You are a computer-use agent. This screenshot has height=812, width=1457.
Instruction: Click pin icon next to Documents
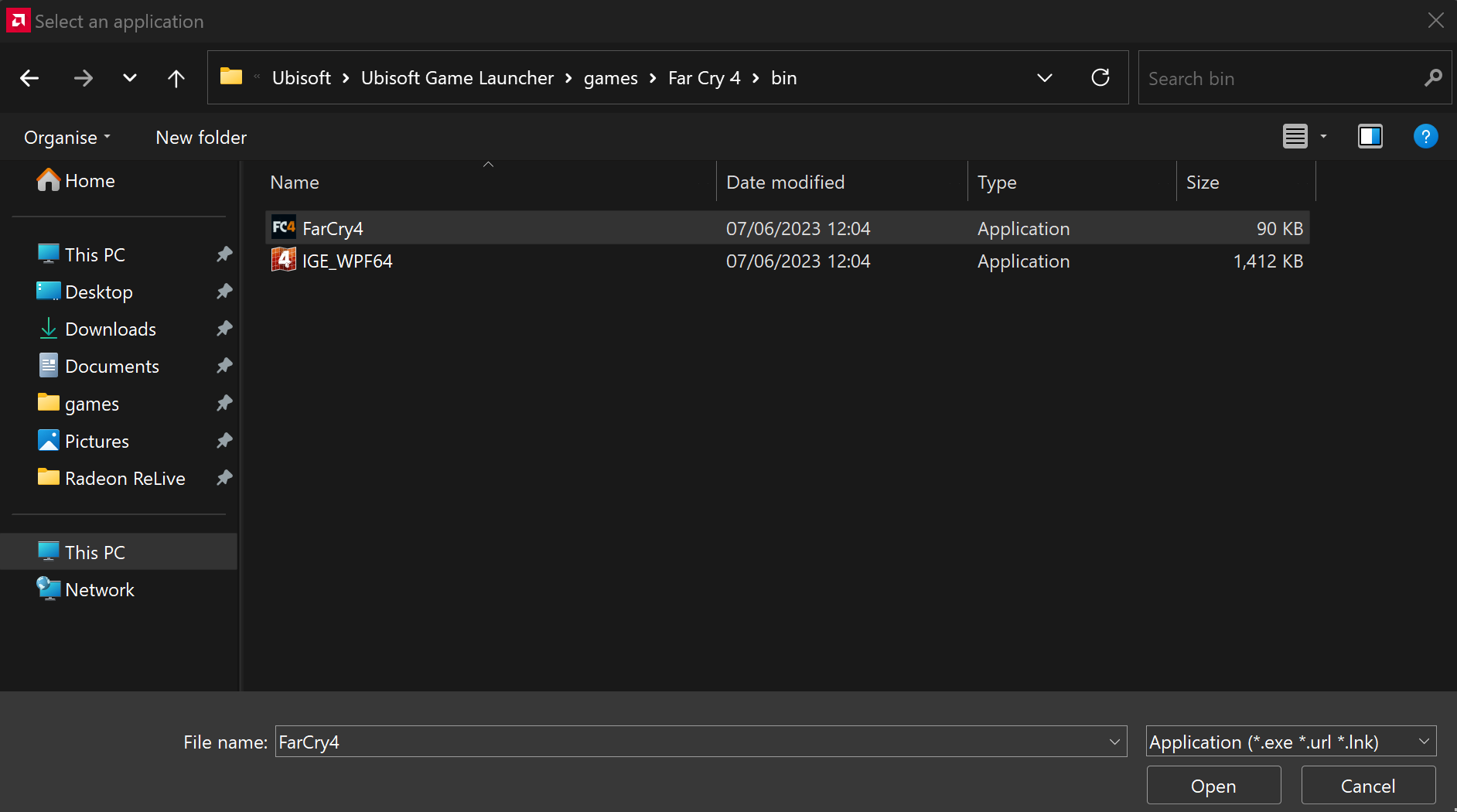coord(224,366)
